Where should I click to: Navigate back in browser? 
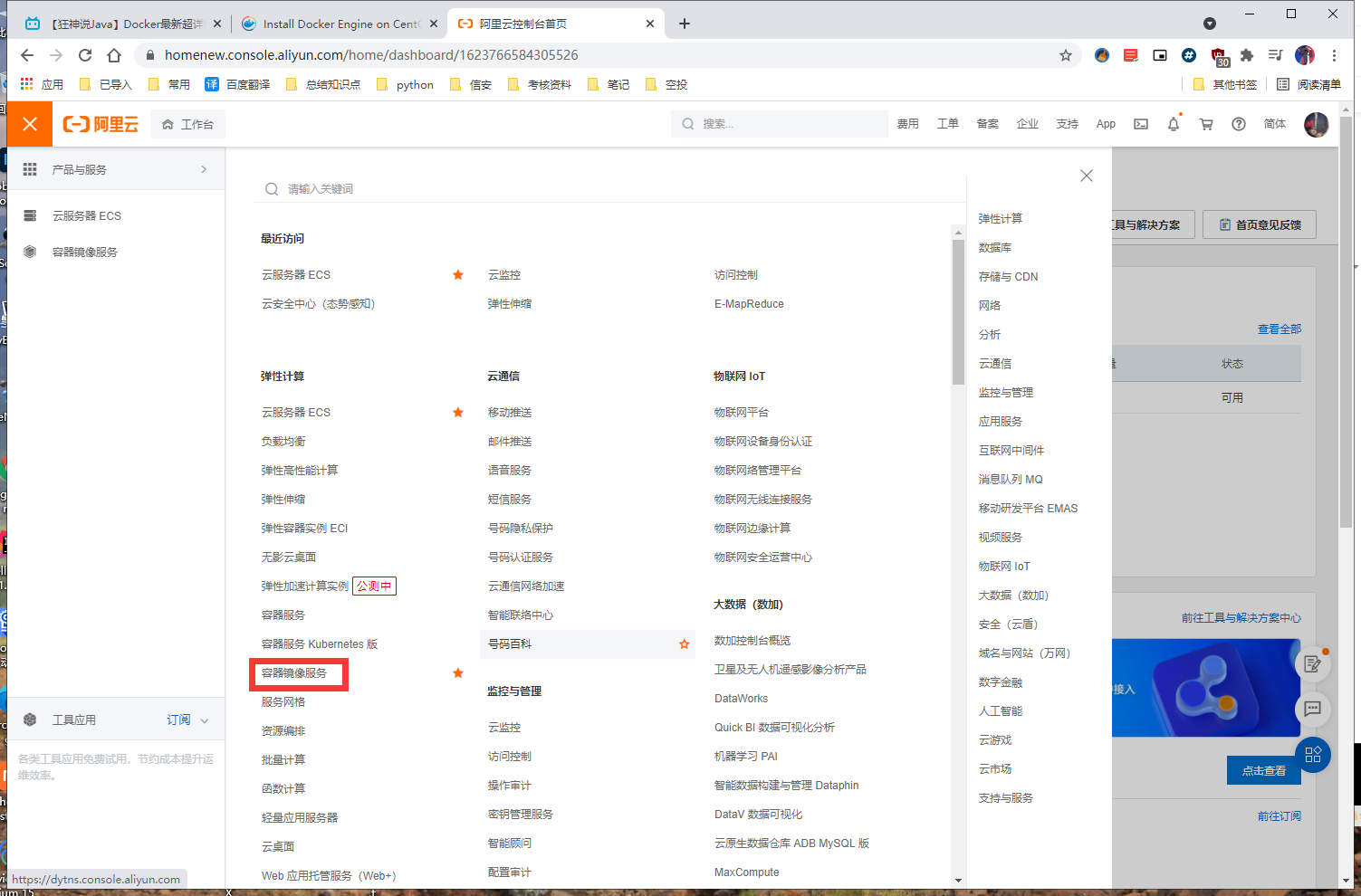tap(27, 55)
